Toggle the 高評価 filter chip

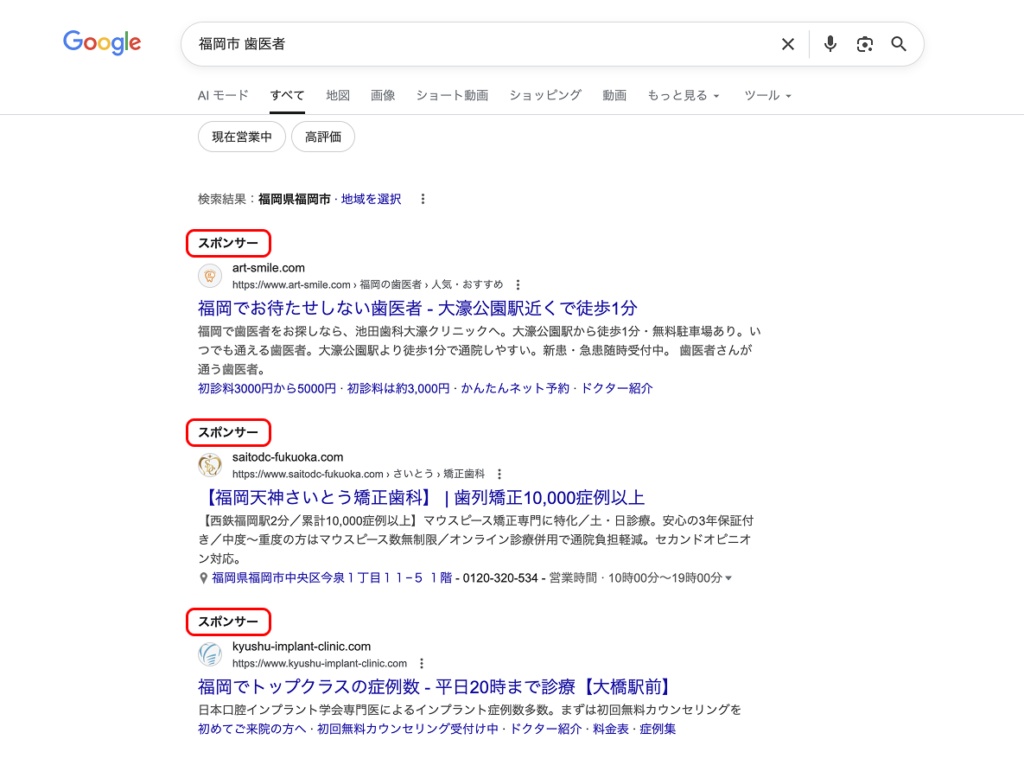click(323, 137)
